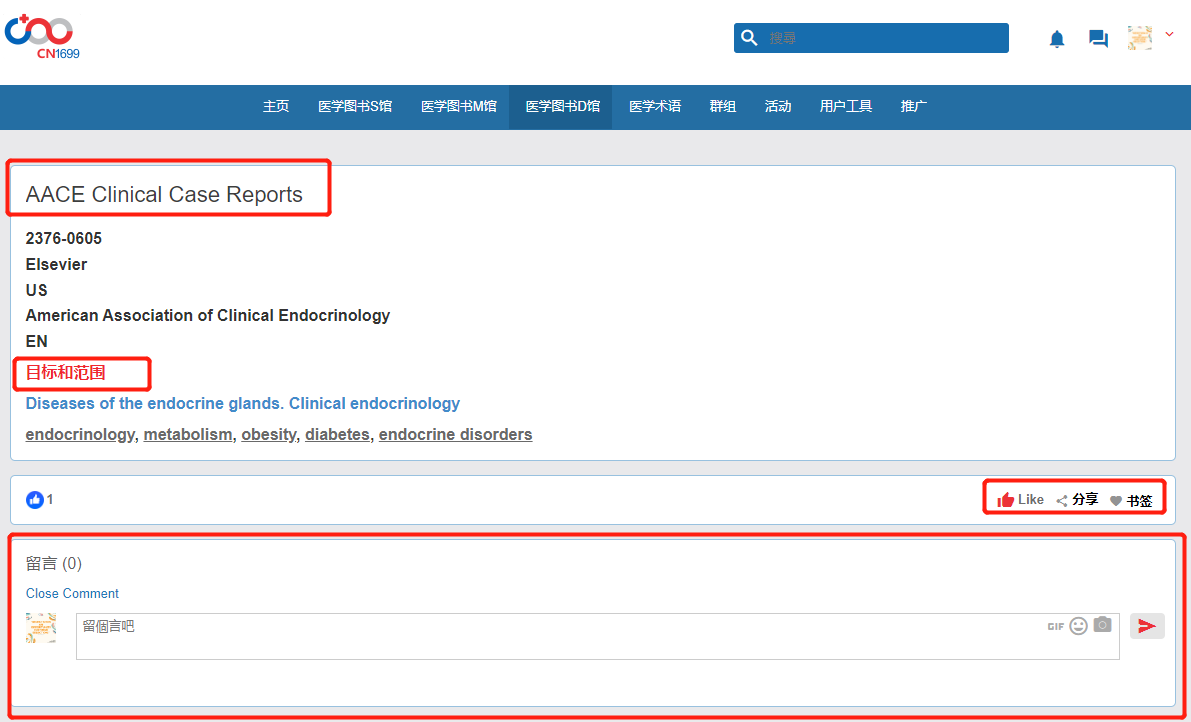Open 医学图书S馆 menu item
This screenshot has height=722, width=1191.
355,106
